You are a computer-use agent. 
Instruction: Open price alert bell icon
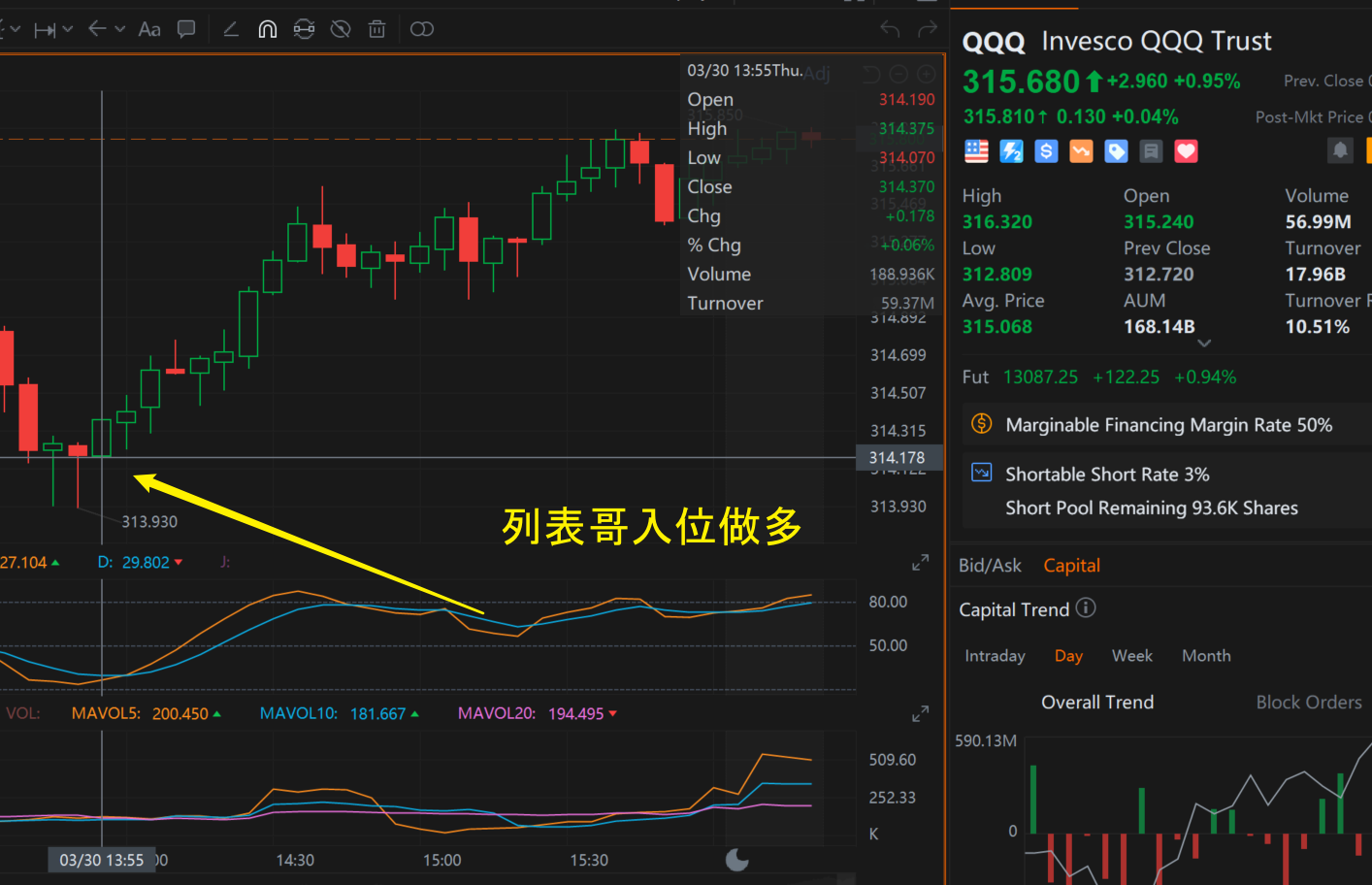pyautogui.click(x=1340, y=150)
